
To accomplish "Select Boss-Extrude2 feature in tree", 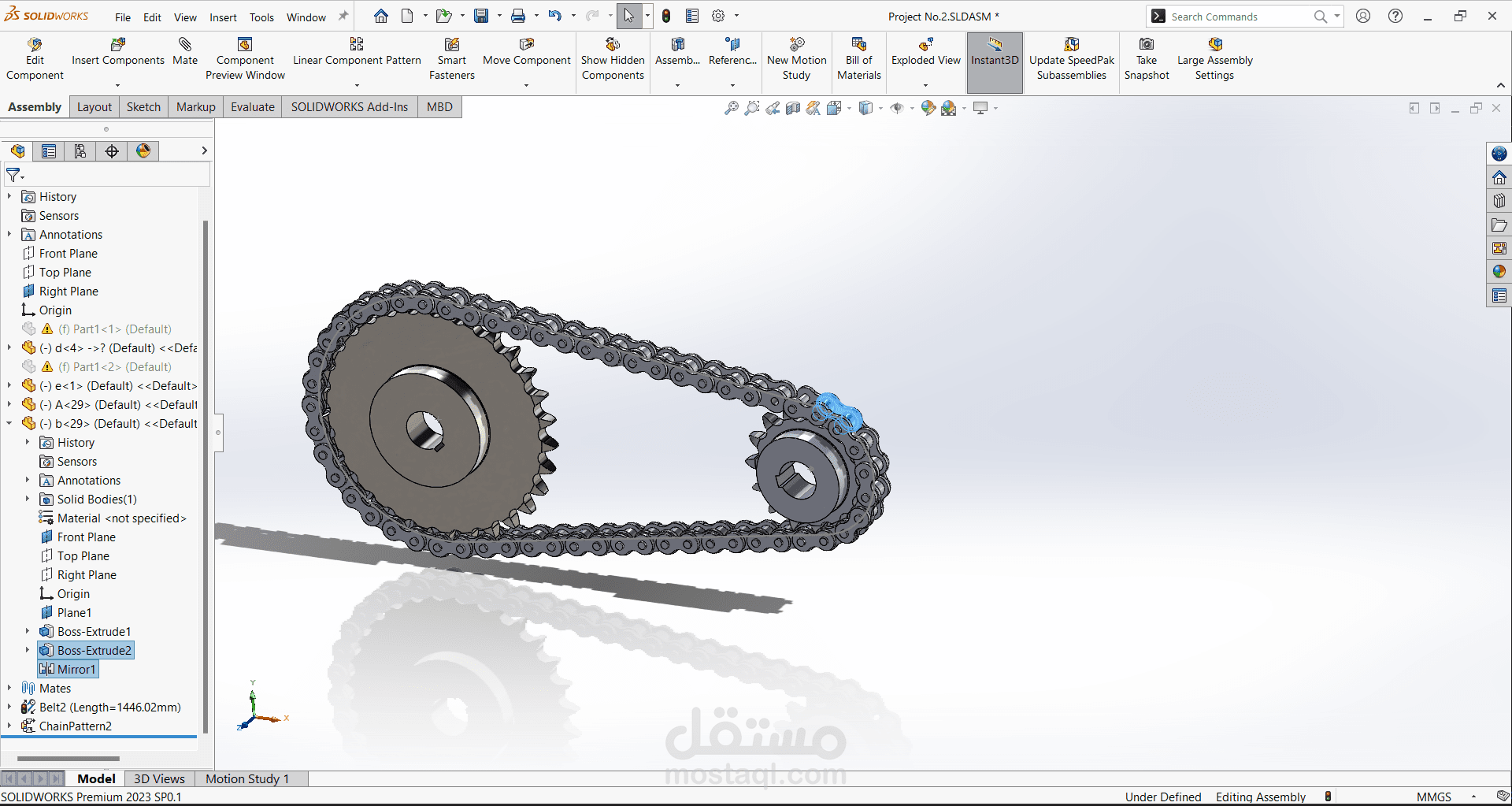I will coord(87,650).
